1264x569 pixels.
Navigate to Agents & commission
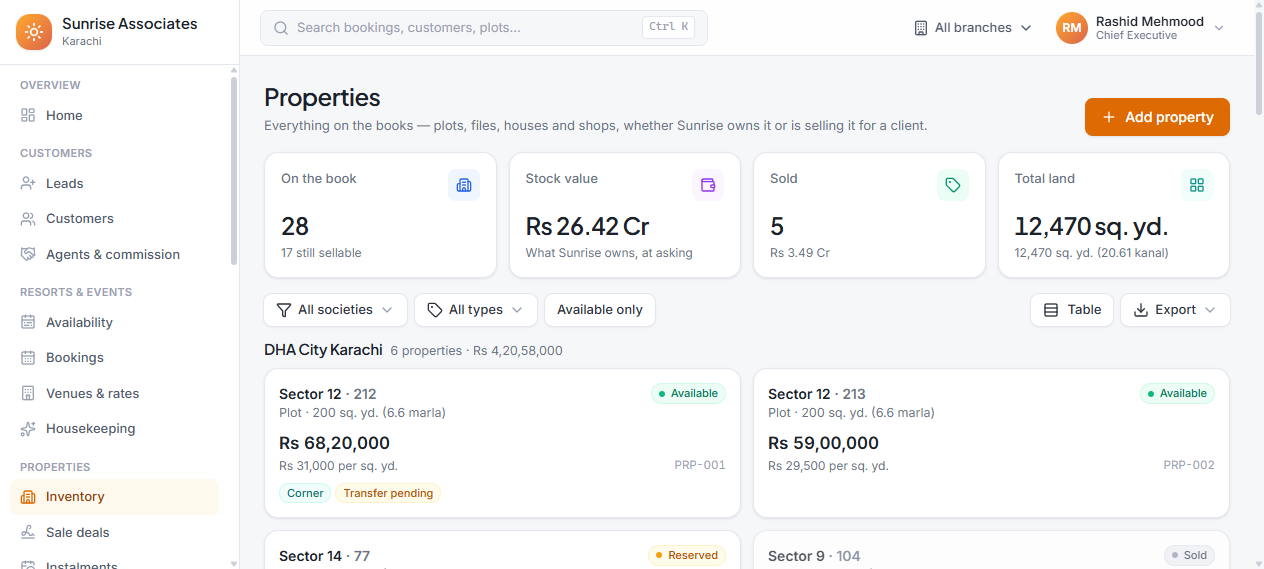coord(114,254)
